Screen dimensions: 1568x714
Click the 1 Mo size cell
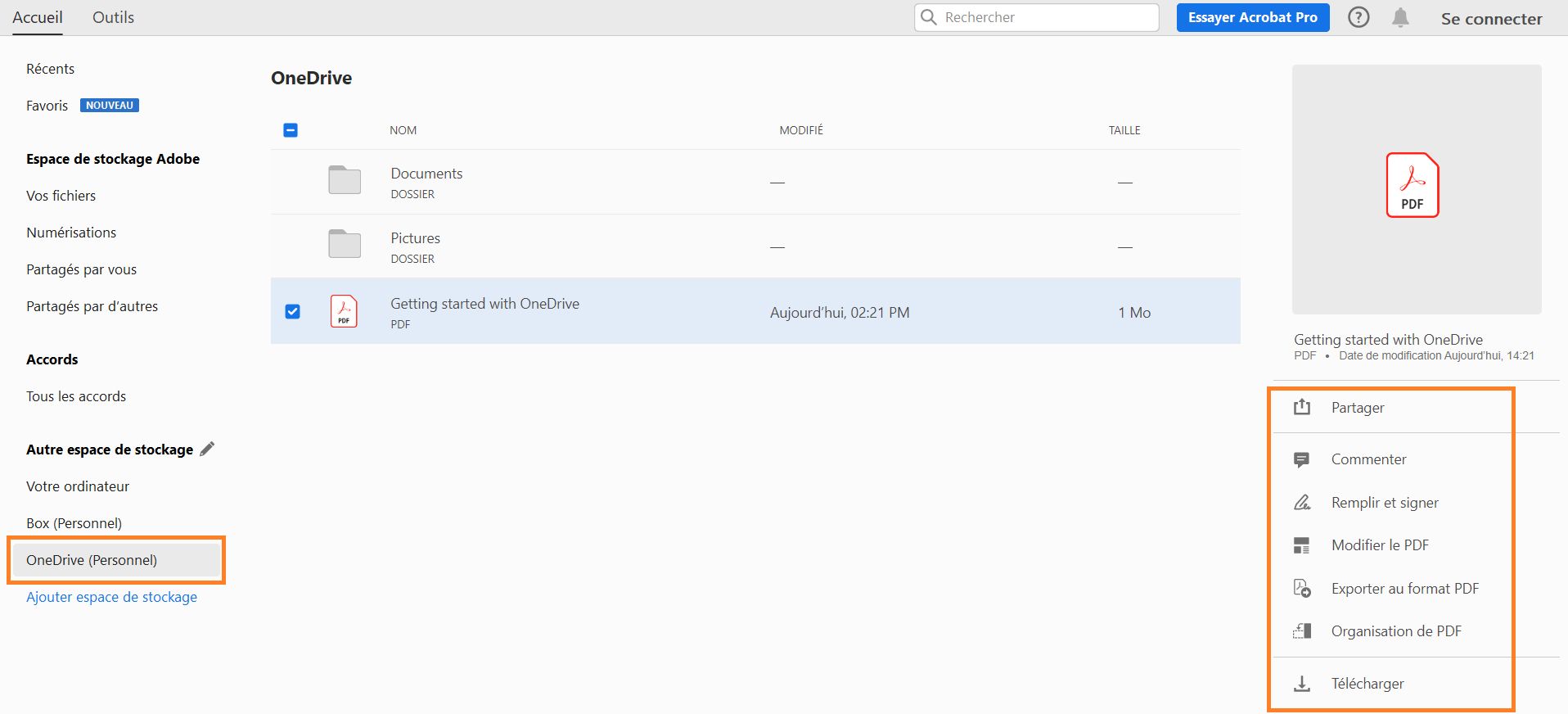click(x=1134, y=313)
